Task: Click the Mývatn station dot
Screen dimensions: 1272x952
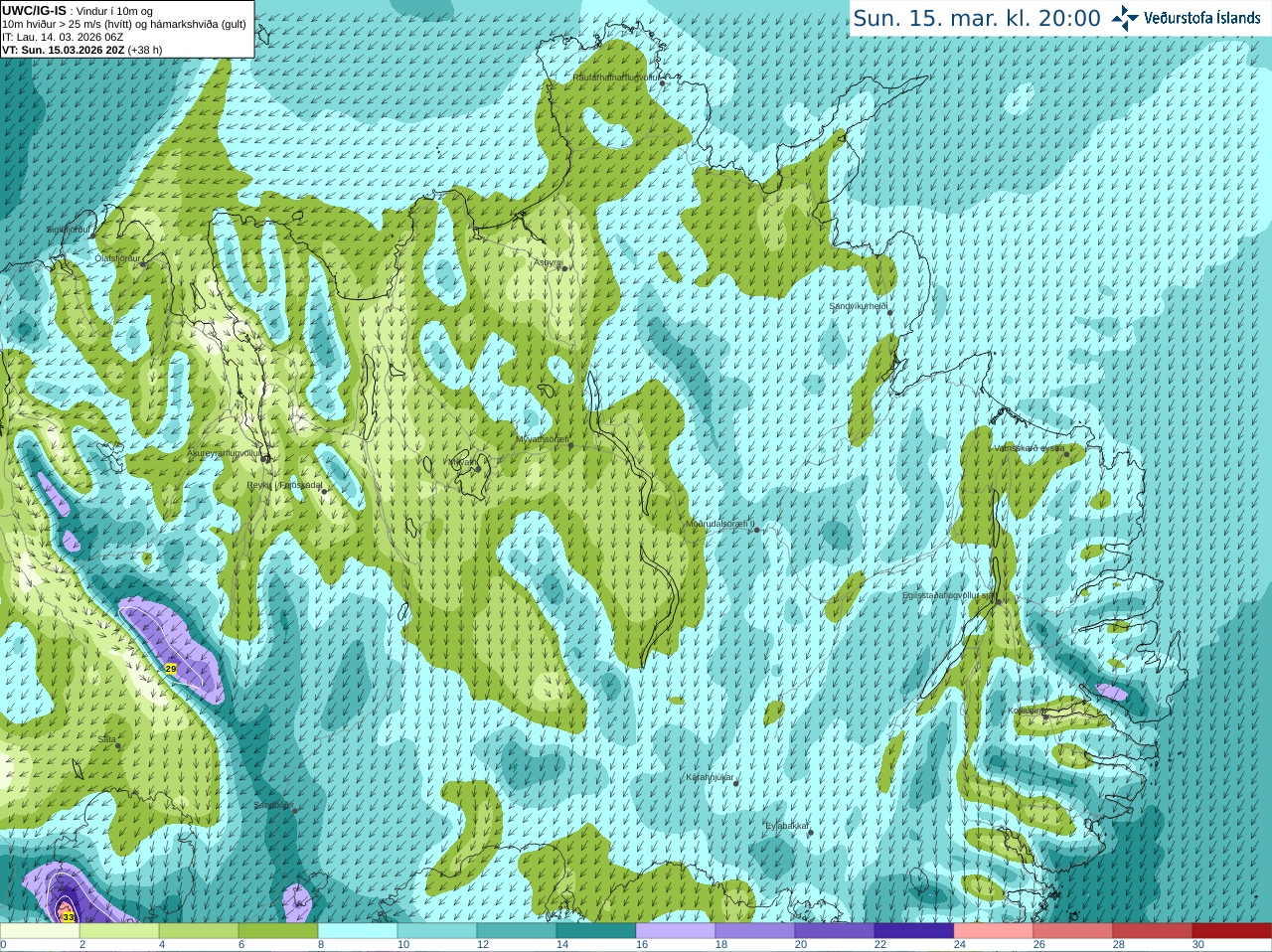Action: tap(477, 467)
